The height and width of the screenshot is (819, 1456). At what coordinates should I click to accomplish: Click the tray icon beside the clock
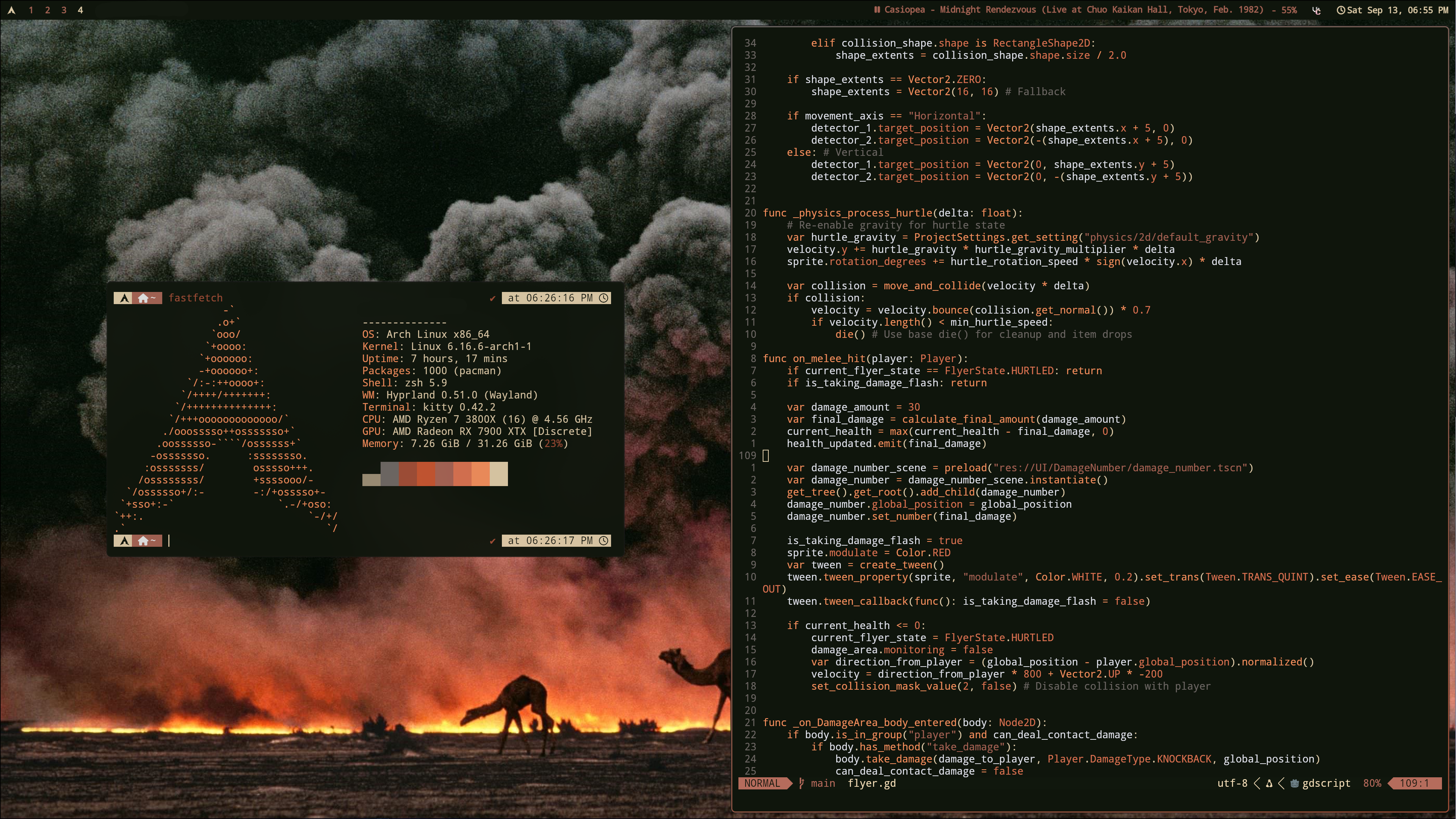(x=1317, y=10)
